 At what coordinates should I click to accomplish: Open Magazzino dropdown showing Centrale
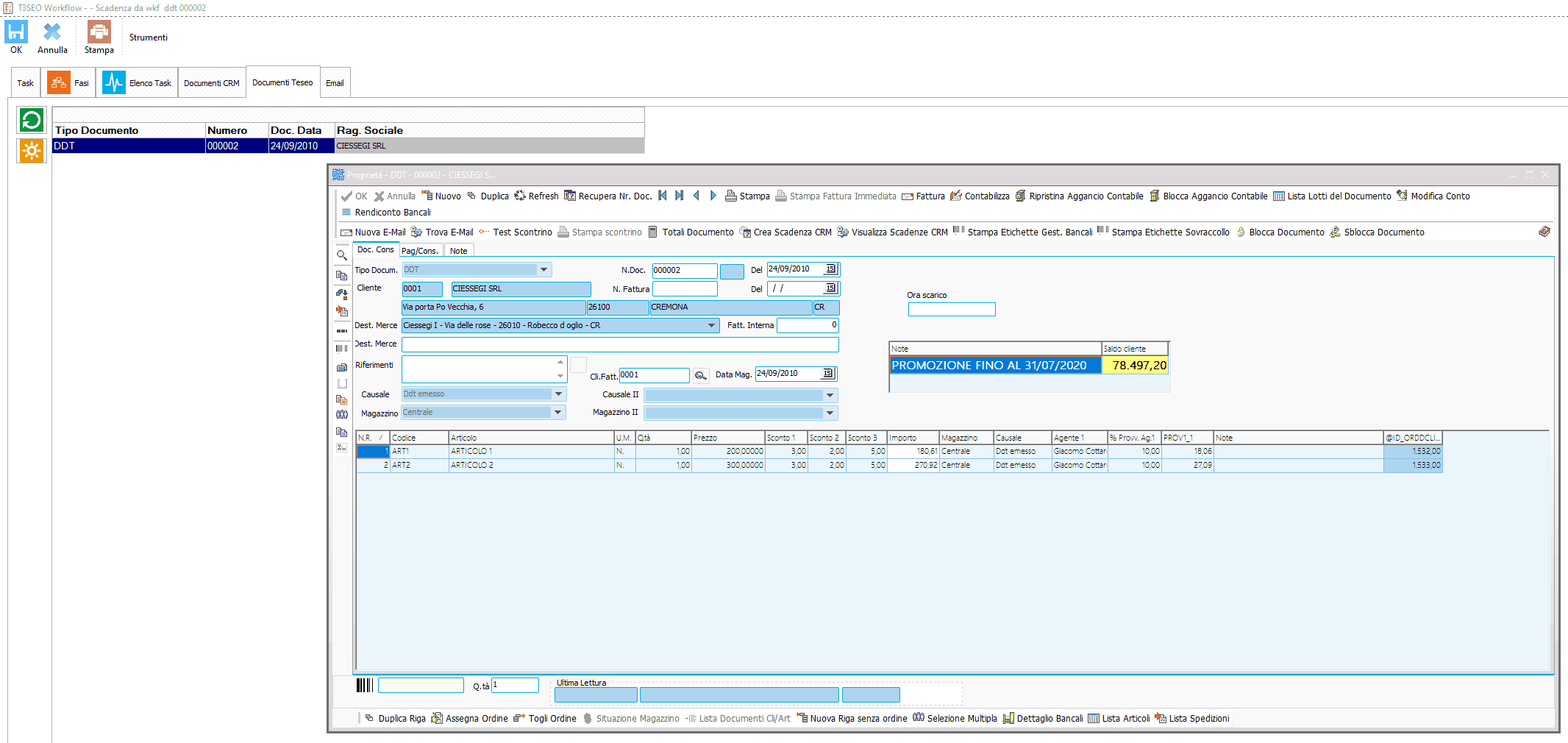tap(558, 413)
